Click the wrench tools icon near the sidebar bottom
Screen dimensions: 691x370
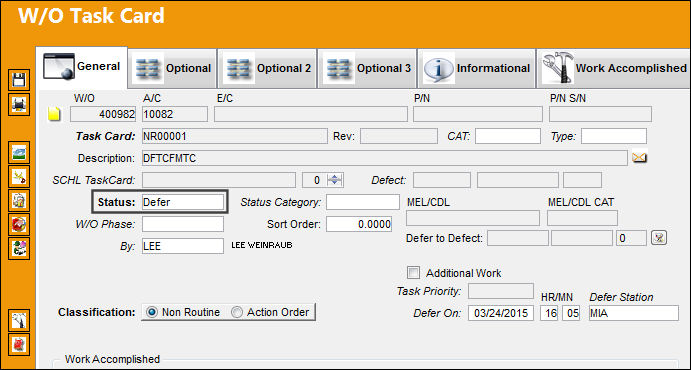pyautogui.click(x=19, y=321)
